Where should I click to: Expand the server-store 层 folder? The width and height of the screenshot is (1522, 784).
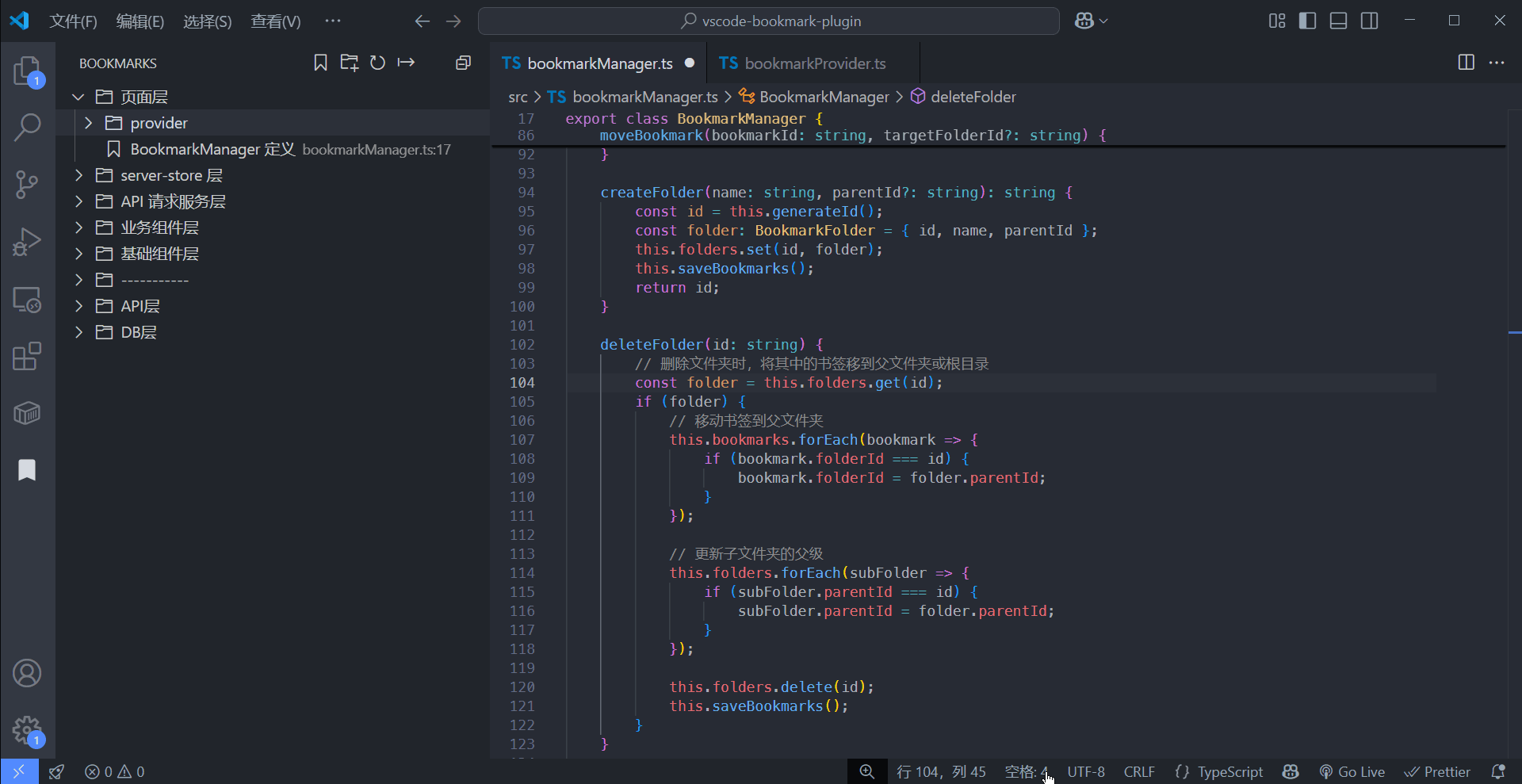pos(78,175)
